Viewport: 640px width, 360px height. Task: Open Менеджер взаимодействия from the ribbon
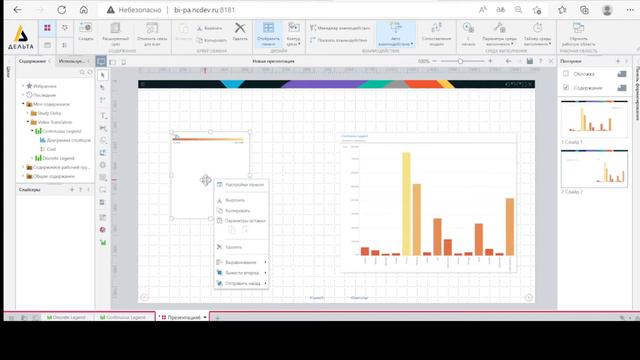340,28
